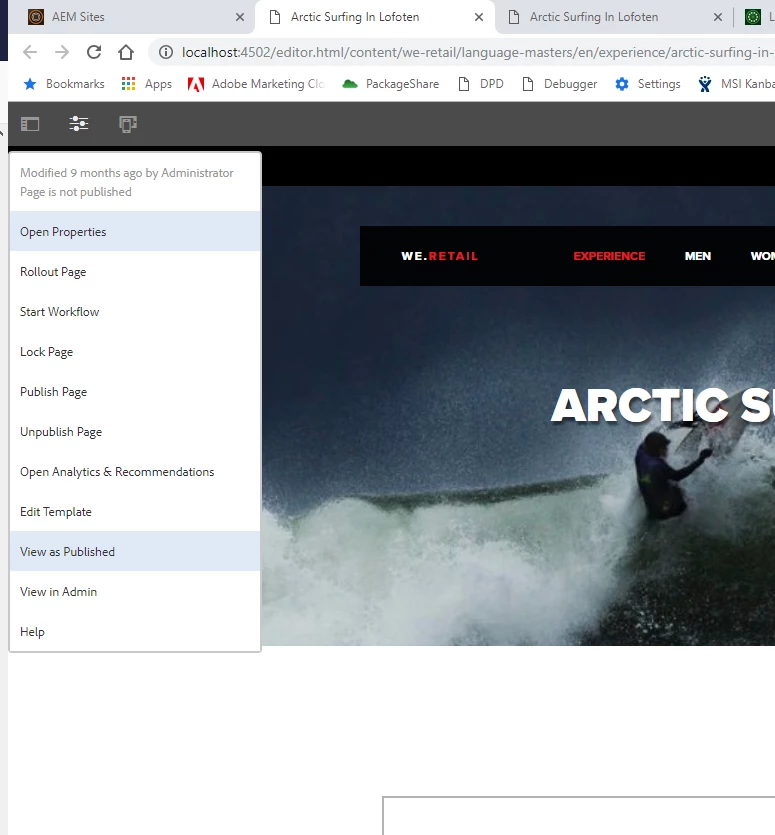Click the browser address bar URL
This screenshot has width=775, height=835.
click(477, 52)
